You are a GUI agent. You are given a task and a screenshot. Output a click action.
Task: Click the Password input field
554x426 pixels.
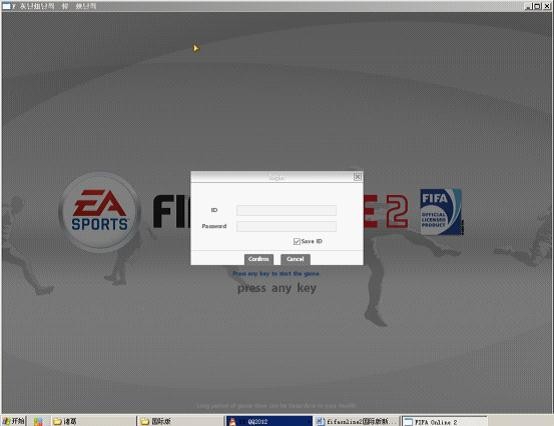tap(286, 226)
